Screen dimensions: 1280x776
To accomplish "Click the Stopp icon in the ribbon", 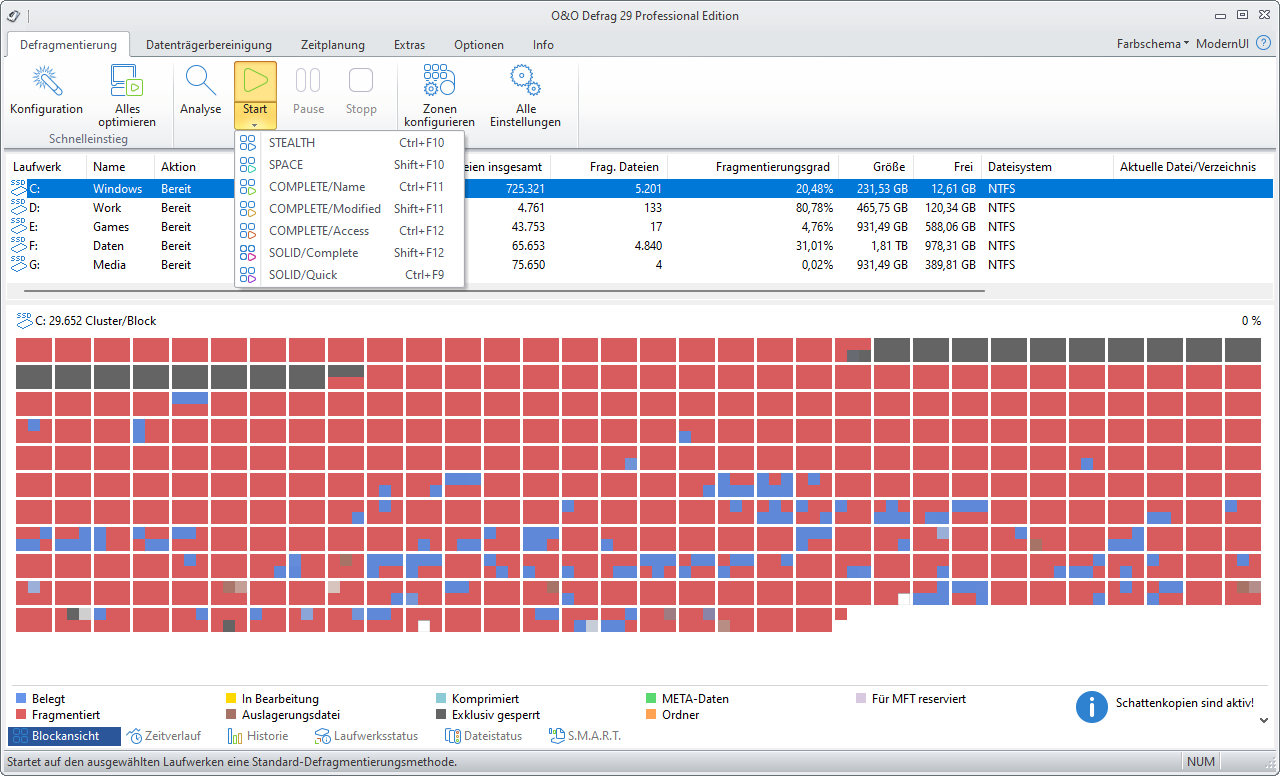I will tap(361, 81).
